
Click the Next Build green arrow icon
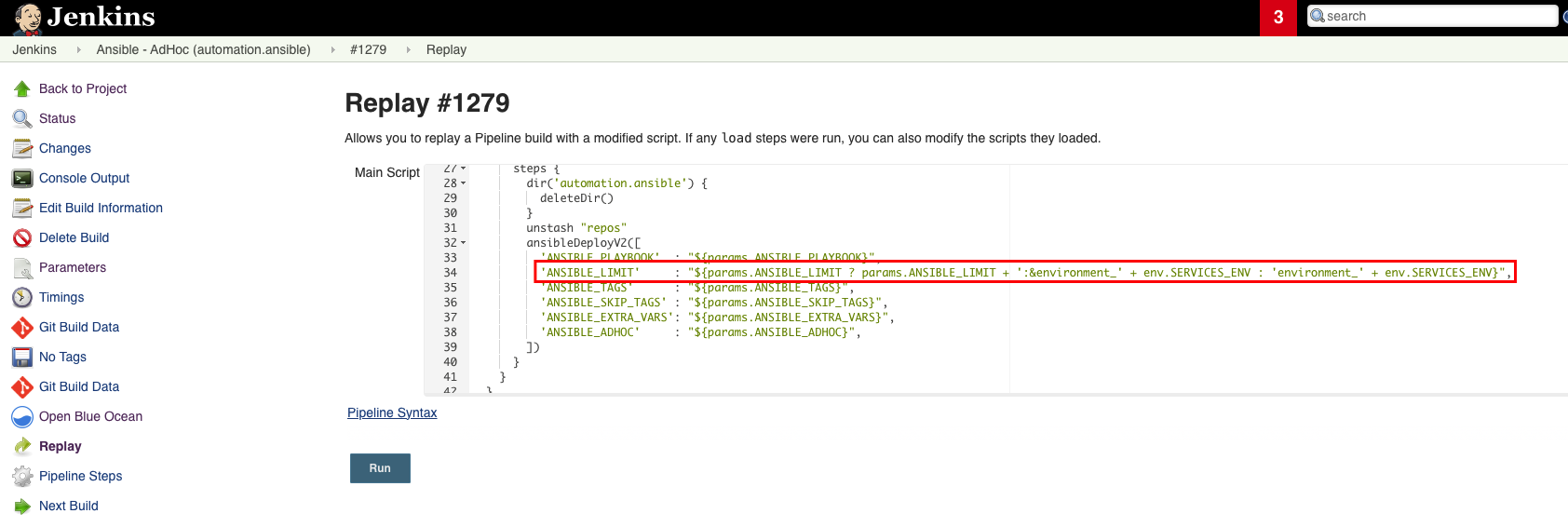coord(22,506)
